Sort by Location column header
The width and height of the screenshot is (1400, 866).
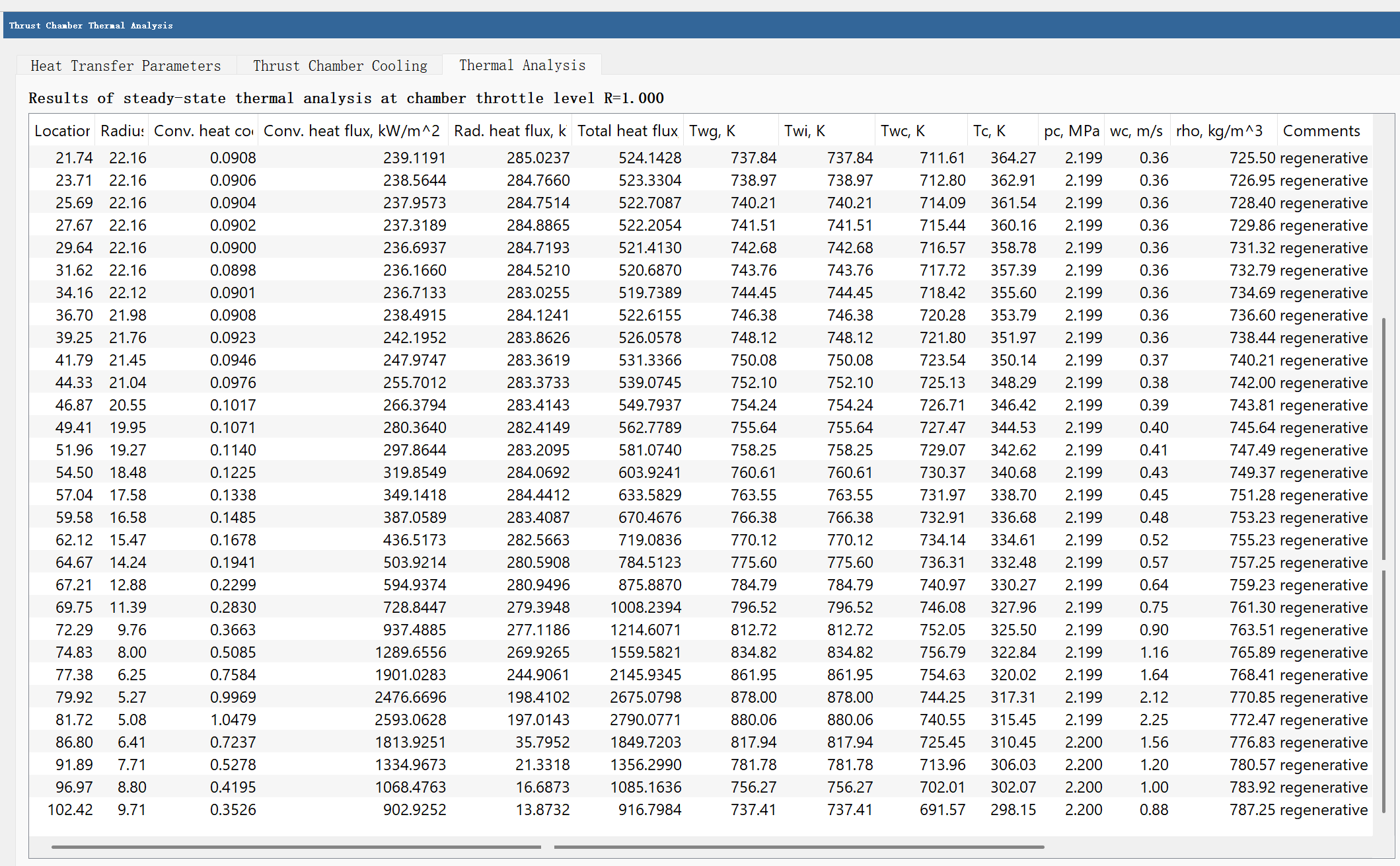click(x=62, y=131)
